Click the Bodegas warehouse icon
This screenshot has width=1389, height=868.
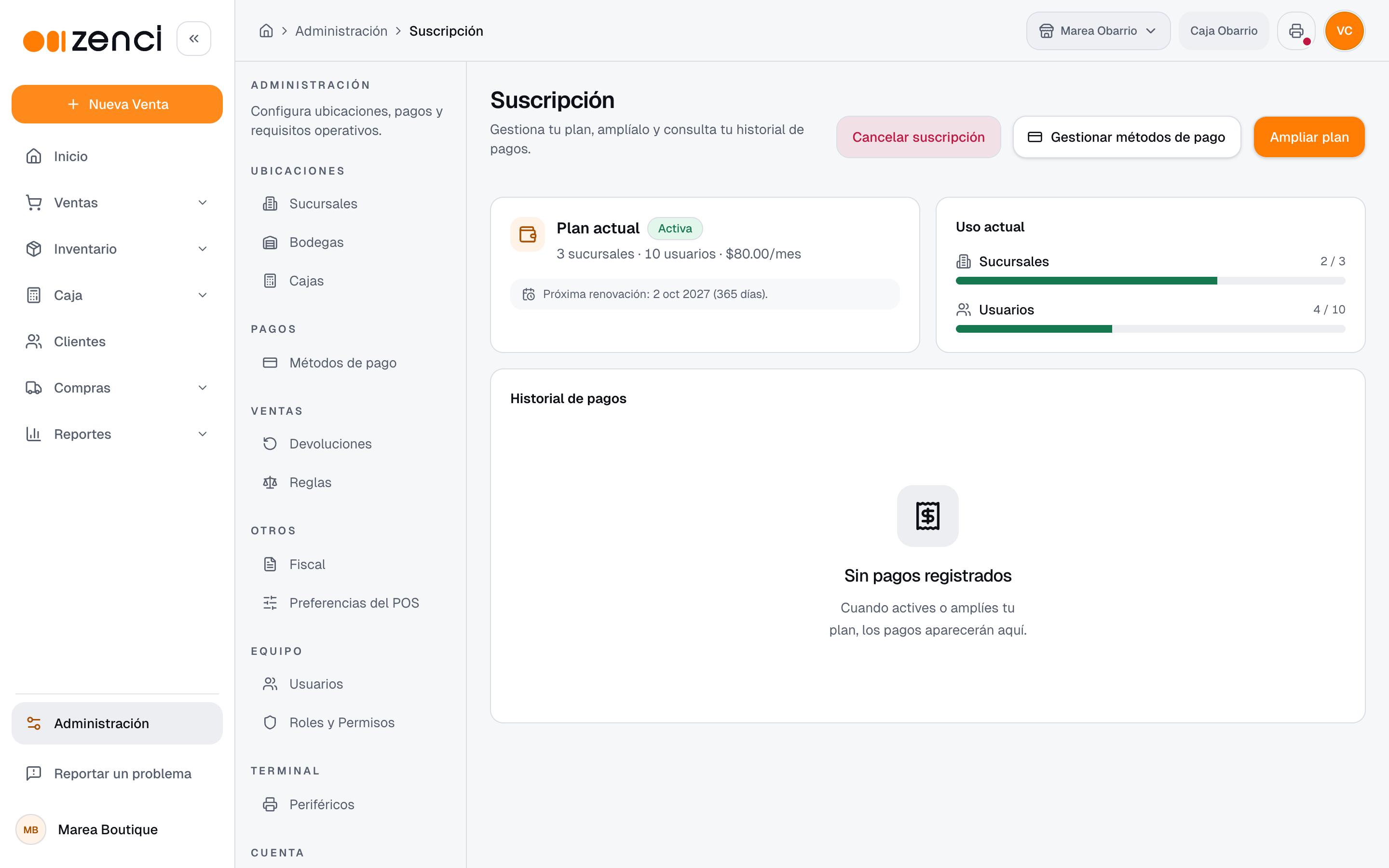(271, 242)
